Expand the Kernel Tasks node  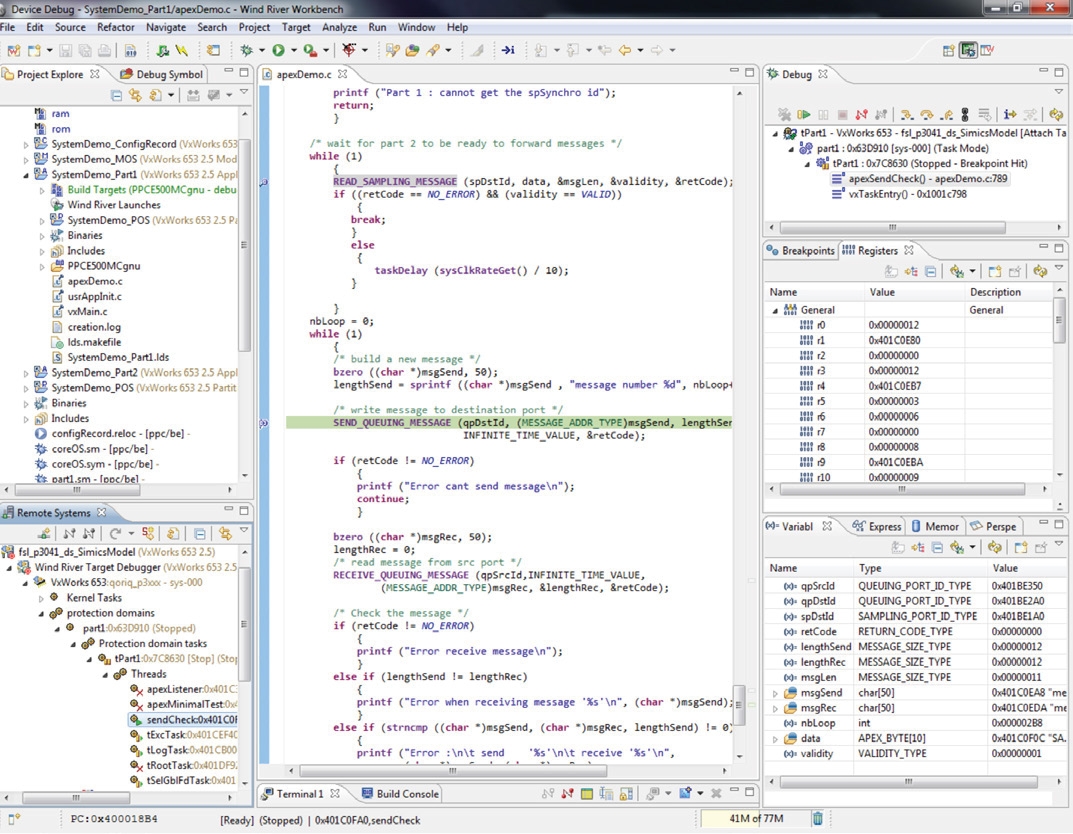pos(41,599)
